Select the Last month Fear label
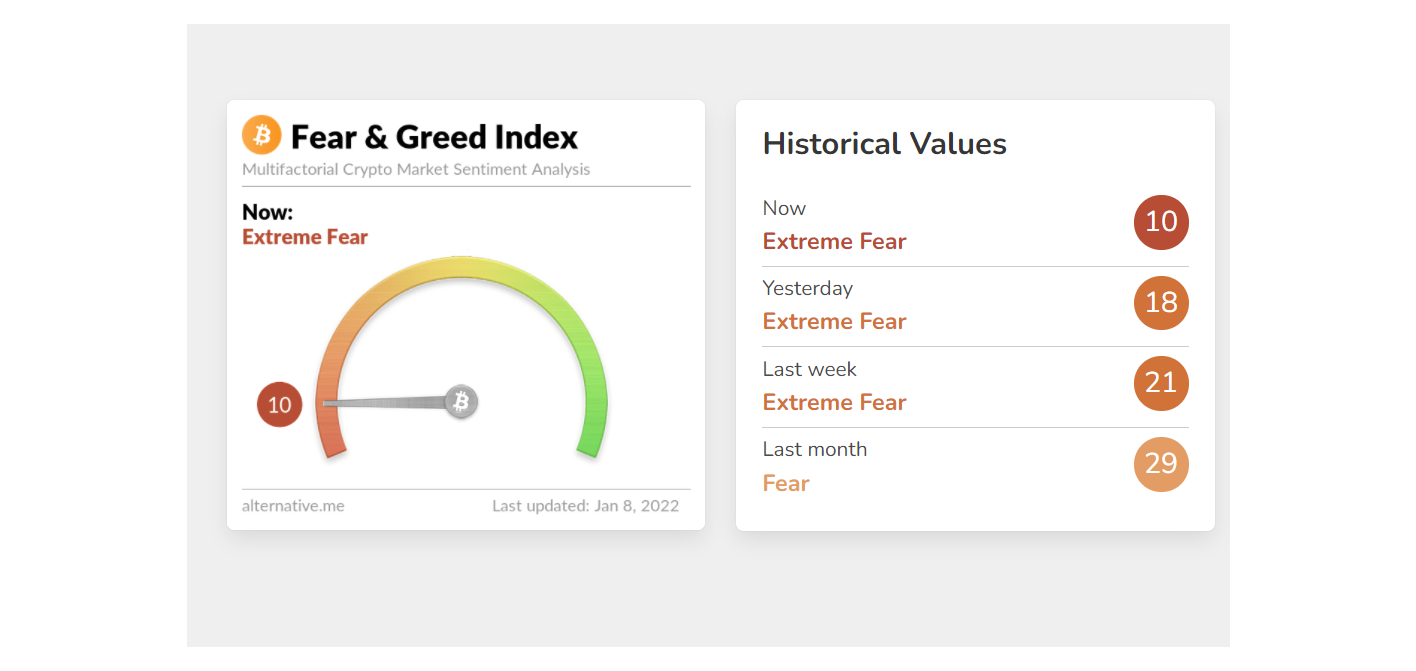This screenshot has width=1416, height=671. coord(786,483)
